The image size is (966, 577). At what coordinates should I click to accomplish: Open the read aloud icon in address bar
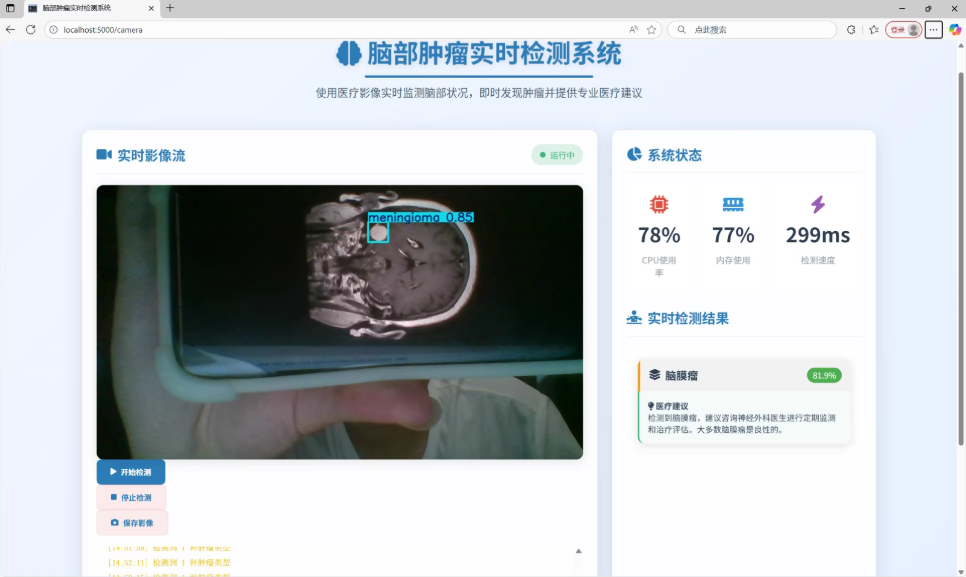(x=633, y=30)
